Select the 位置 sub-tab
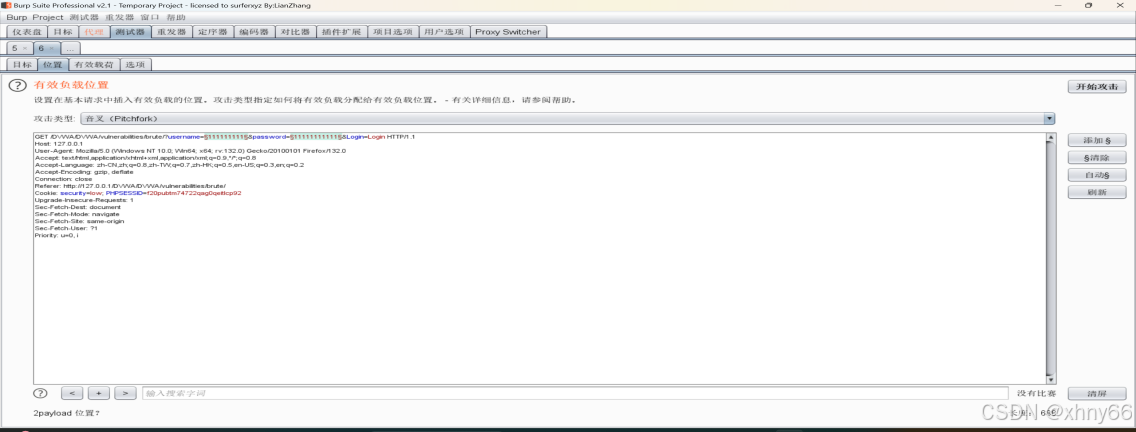 (53, 65)
